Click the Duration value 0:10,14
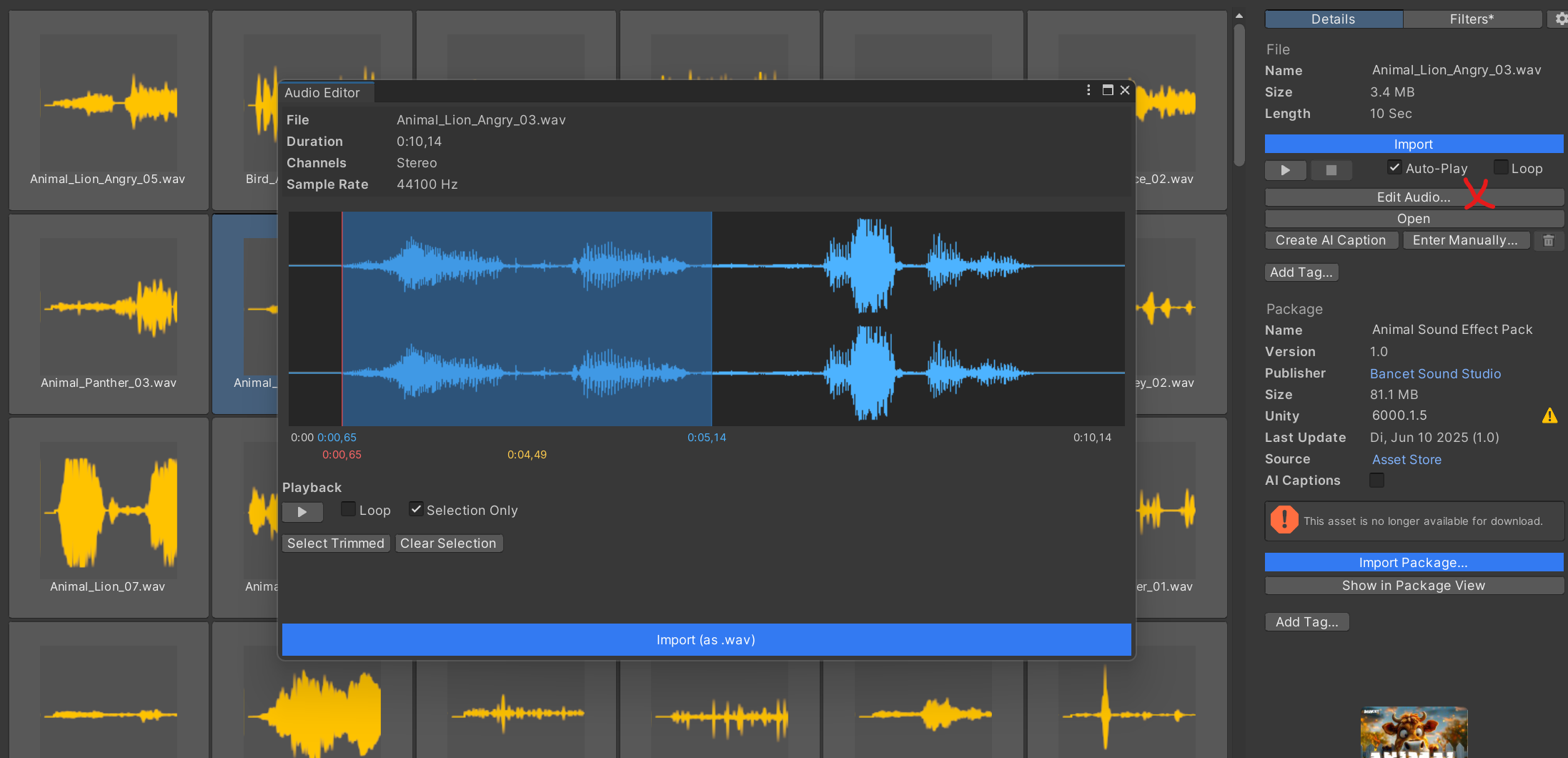 [419, 142]
